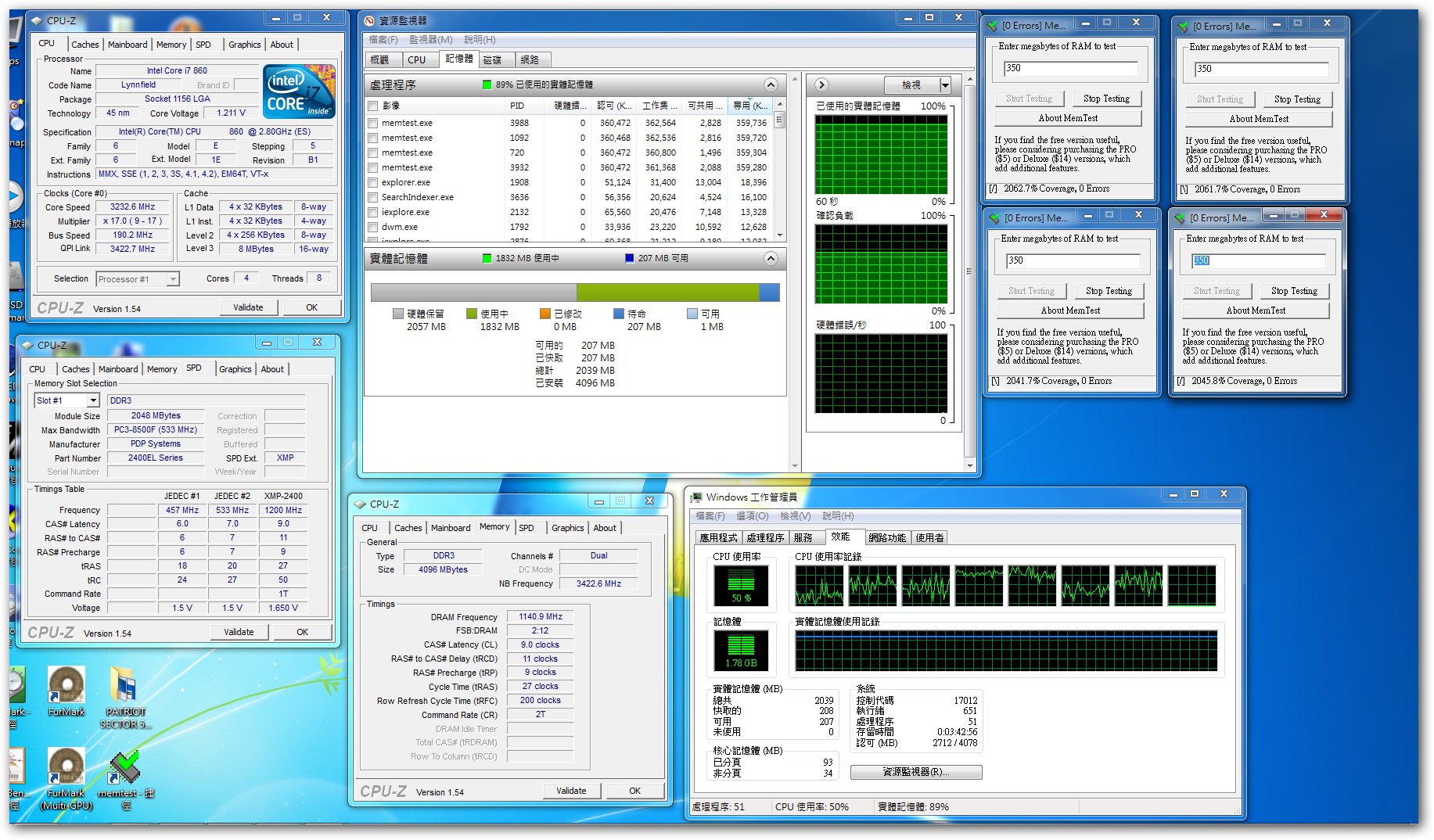Screen dimensions: 1434x840
Task: Enable the SearchIndexer.exe checkbox
Action: pos(373,198)
